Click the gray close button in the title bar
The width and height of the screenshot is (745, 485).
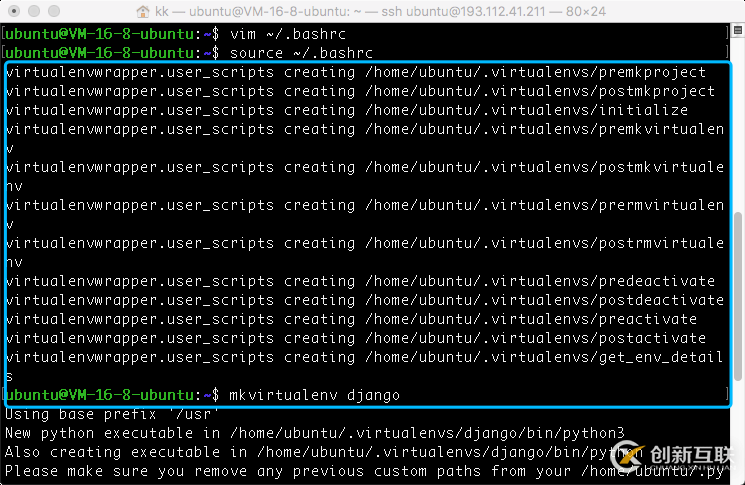tap(14, 10)
